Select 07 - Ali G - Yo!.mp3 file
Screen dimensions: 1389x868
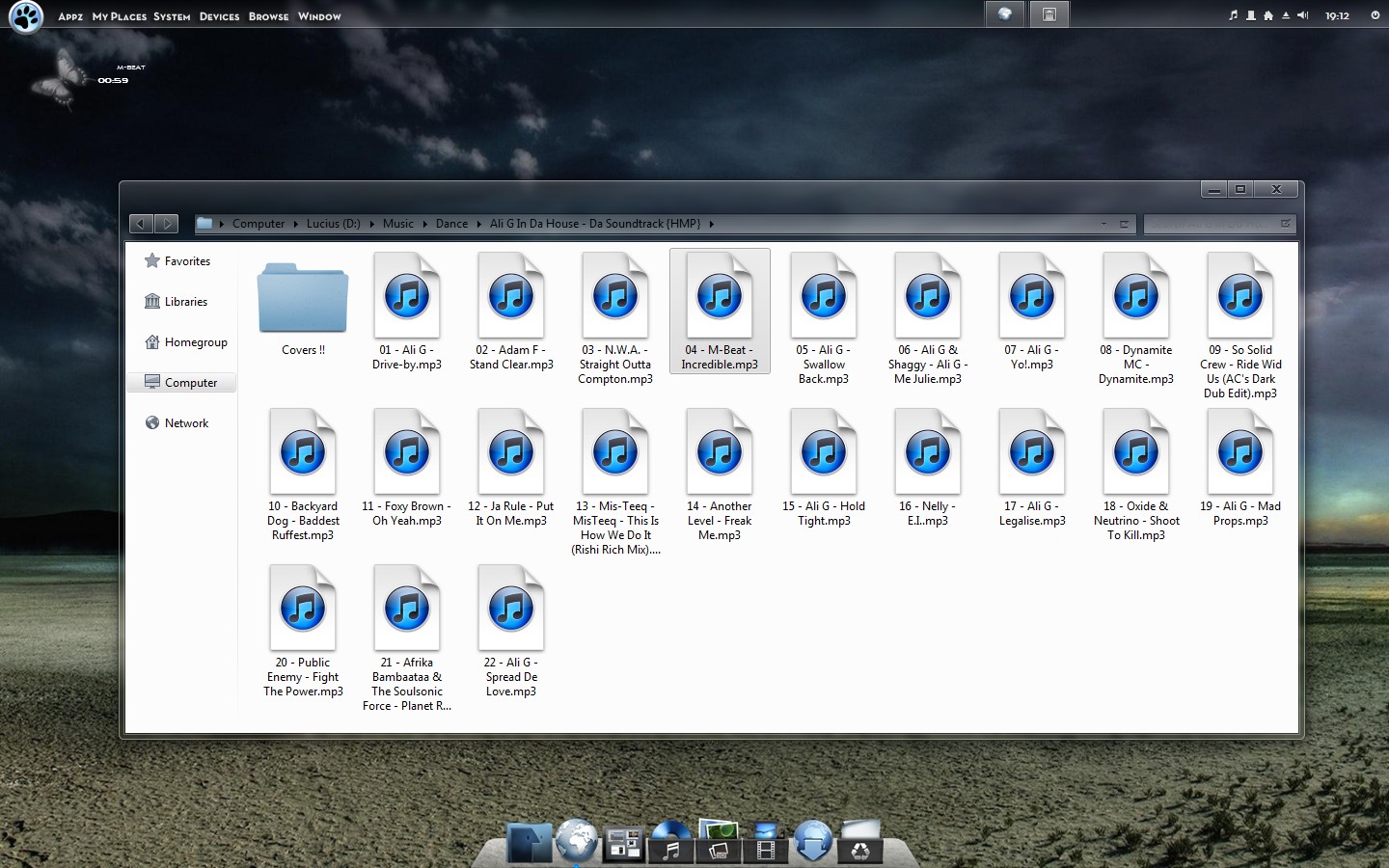pos(1032,312)
